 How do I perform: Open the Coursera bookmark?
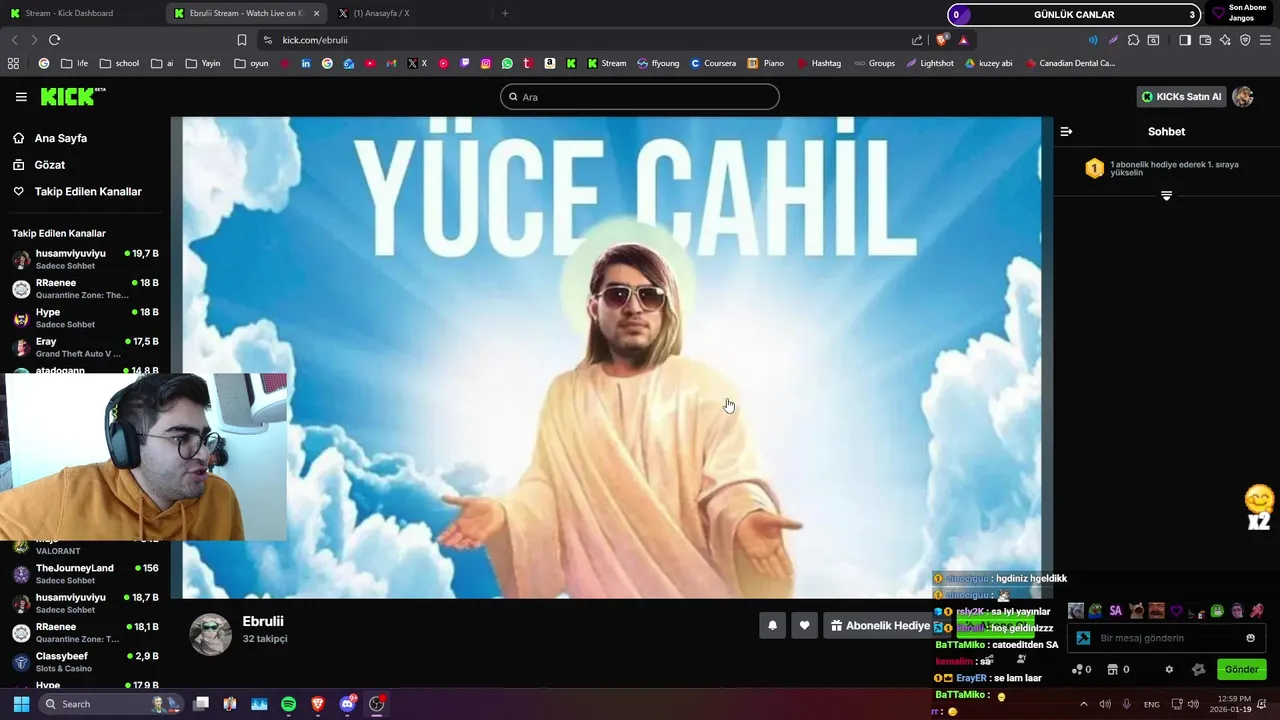(x=713, y=63)
